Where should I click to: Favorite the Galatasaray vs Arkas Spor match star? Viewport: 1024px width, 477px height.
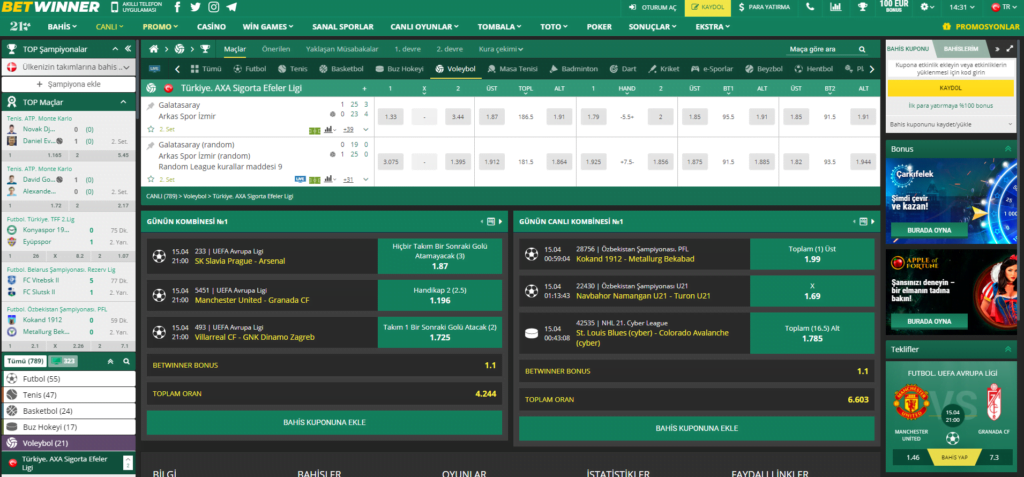[151, 129]
